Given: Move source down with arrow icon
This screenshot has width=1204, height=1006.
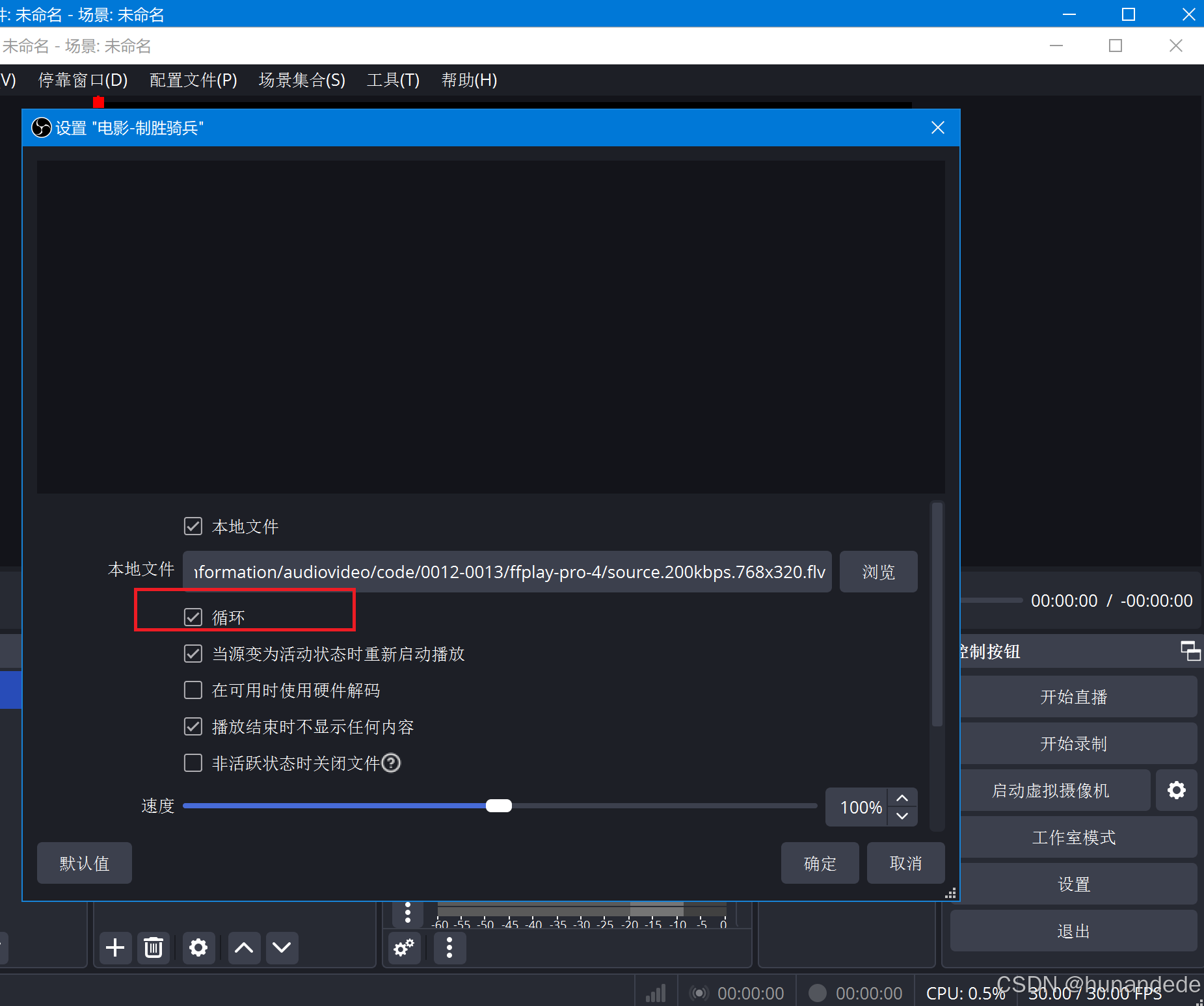Looking at the screenshot, I should click(x=282, y=947).
